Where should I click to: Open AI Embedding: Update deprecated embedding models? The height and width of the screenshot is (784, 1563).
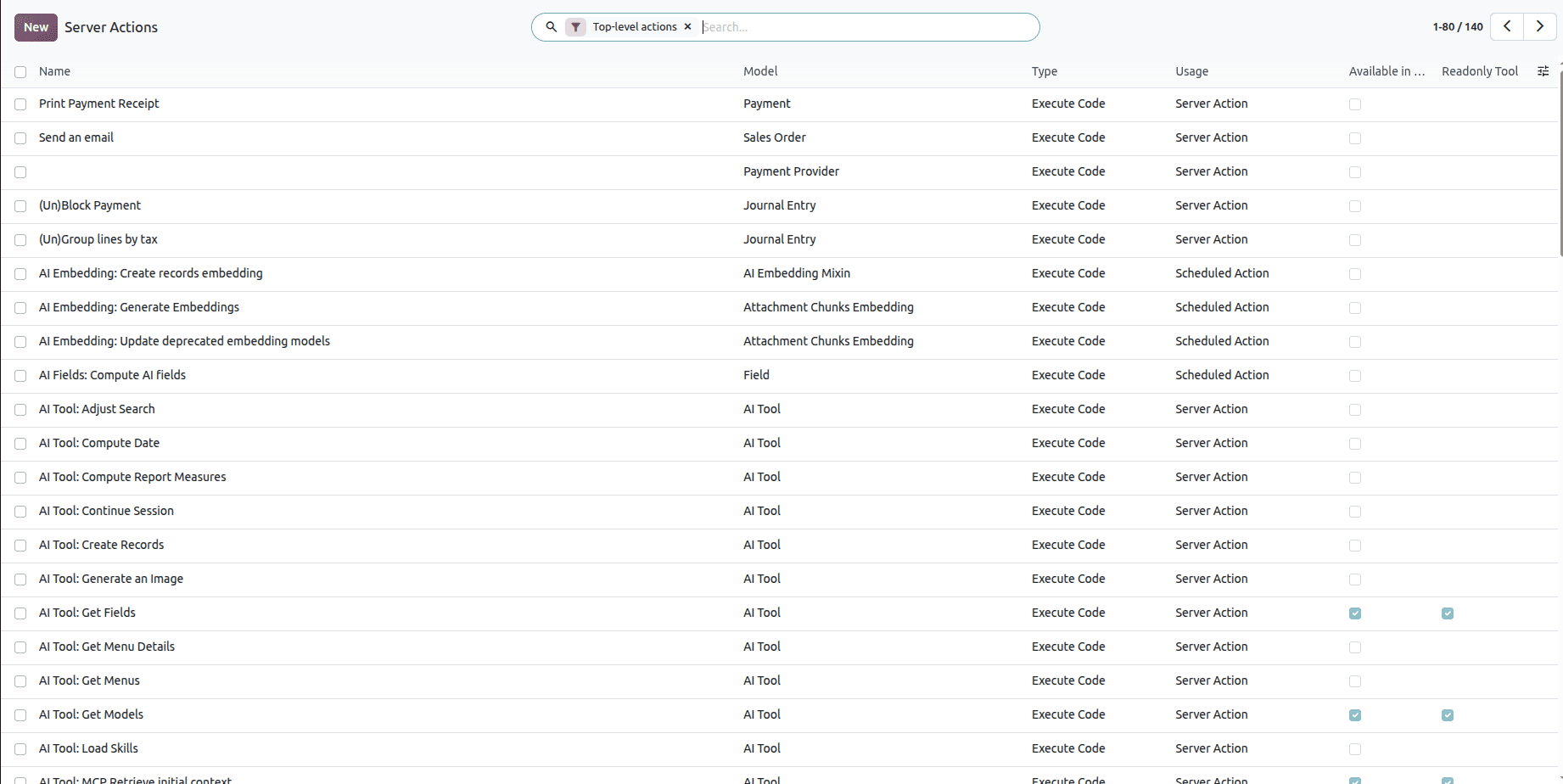pyautogui.click(x=184, y=341)
